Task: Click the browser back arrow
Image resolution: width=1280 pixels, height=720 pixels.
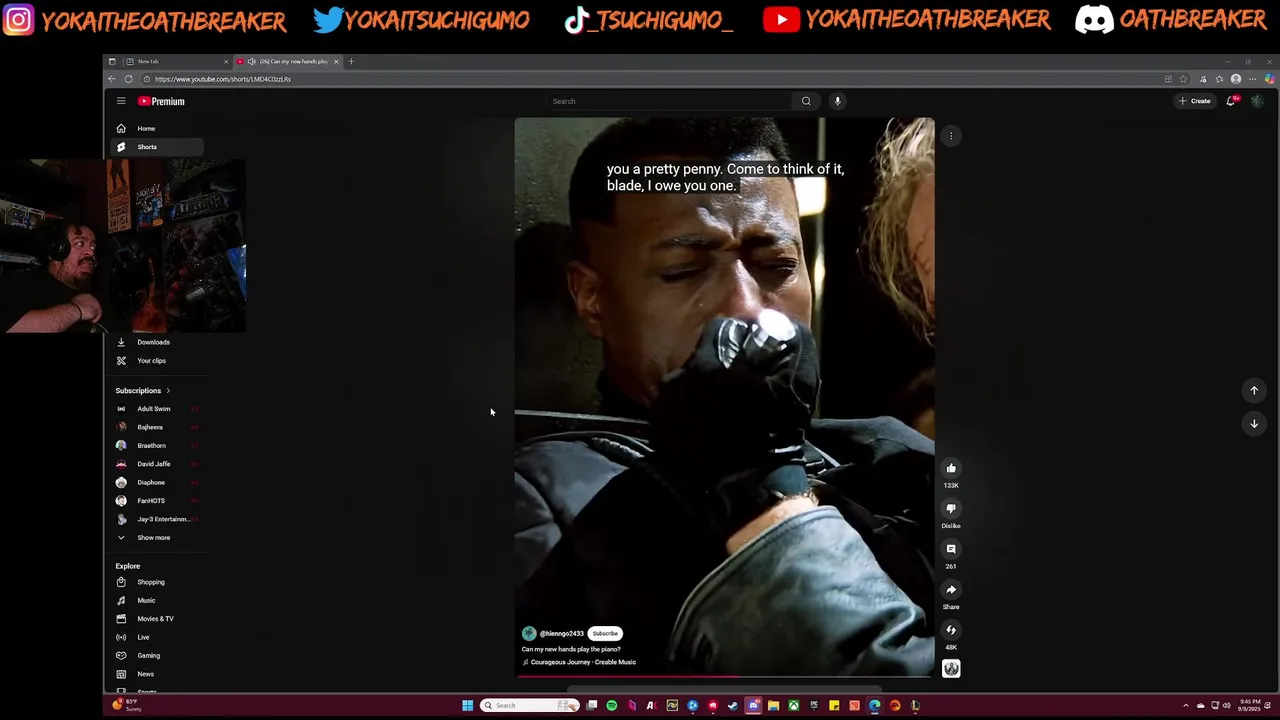Action: (112, 79)
